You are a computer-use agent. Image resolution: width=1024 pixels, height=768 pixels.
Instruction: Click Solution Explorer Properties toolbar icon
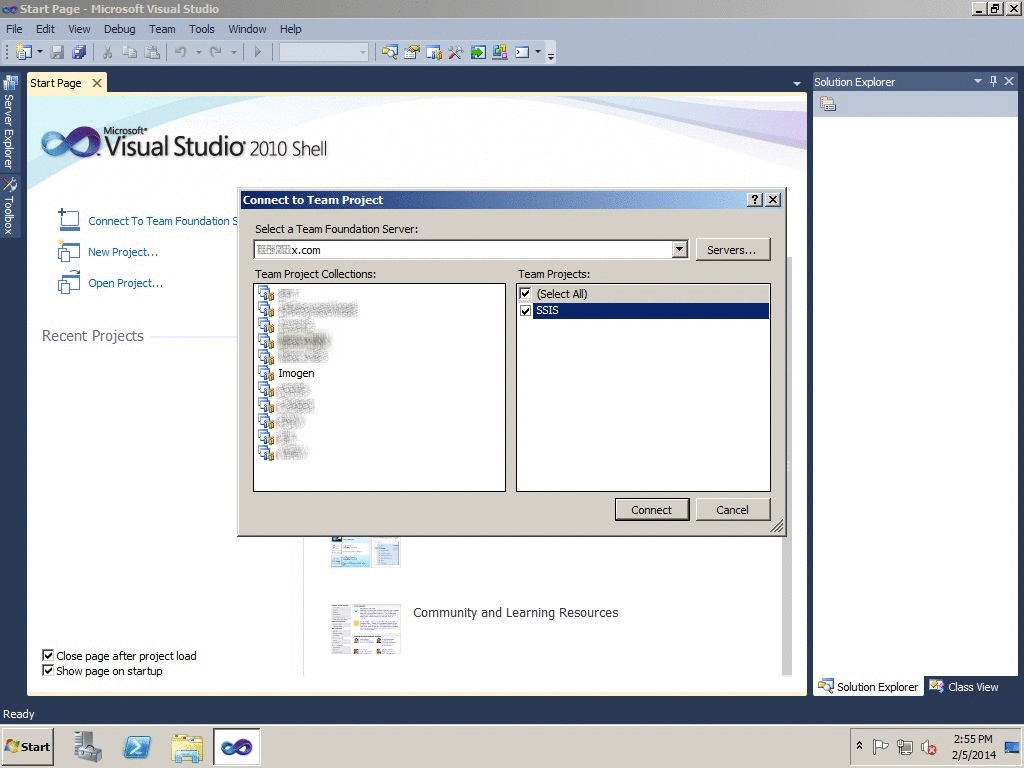pyautogui.click(x=828, y=104)
